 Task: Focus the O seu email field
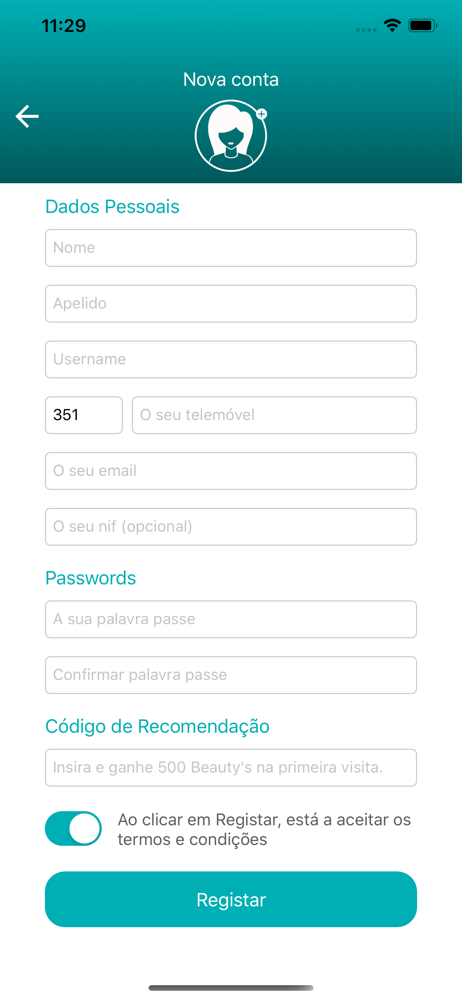coord(231,471)
